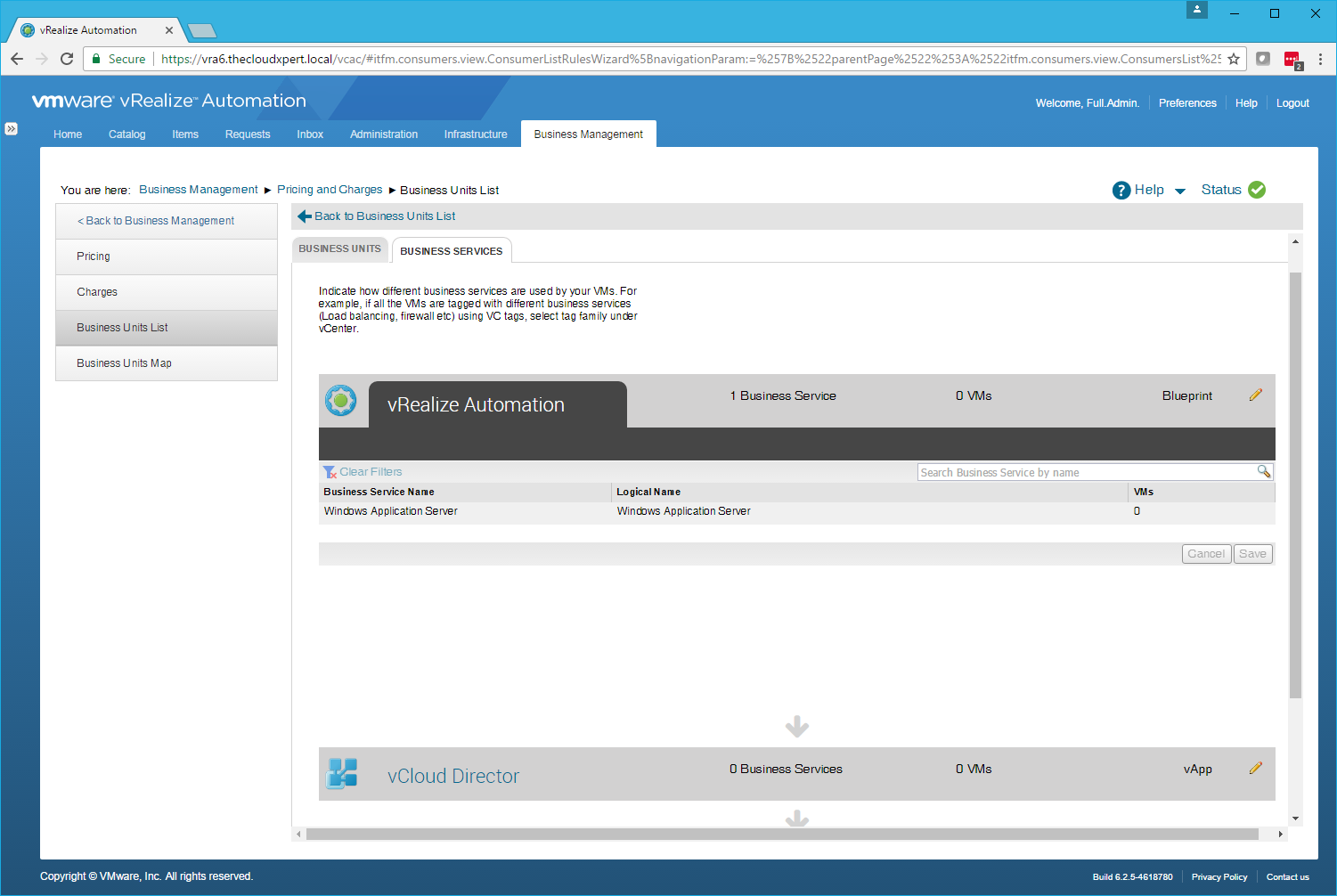Select Business Units Map in sidebar
The height and width of the screenshot is (896, 1337).
tap(124, 363)
